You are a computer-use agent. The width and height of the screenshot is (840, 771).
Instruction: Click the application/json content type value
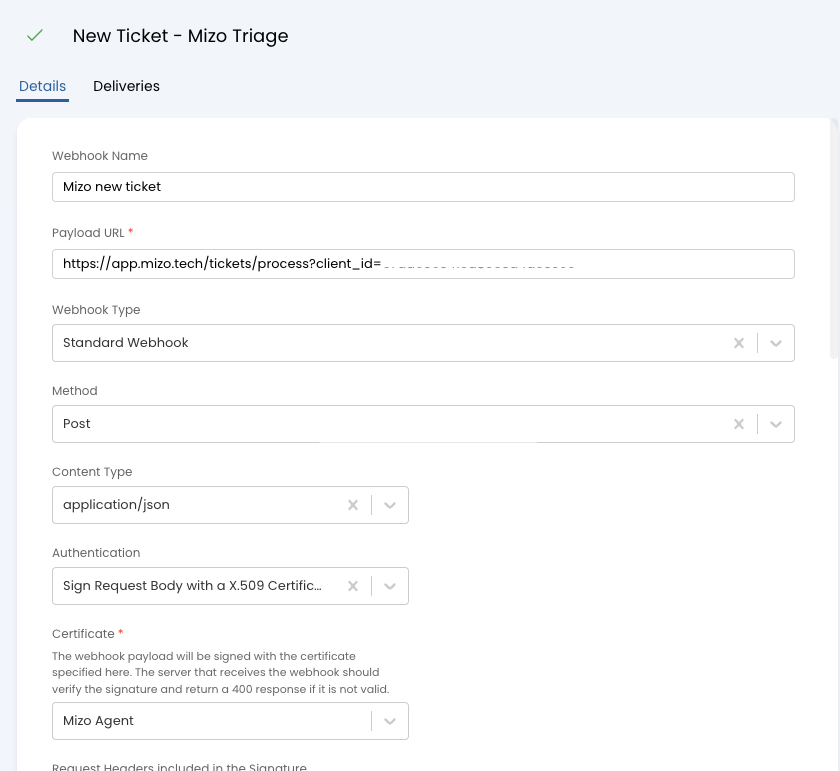(116, 505)
